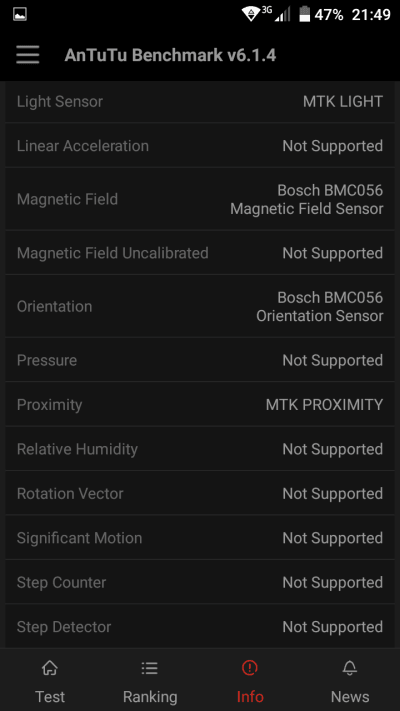Tap the Ranking list icon
The width and height of the screenshot is (400, 711).
(150, 667)
